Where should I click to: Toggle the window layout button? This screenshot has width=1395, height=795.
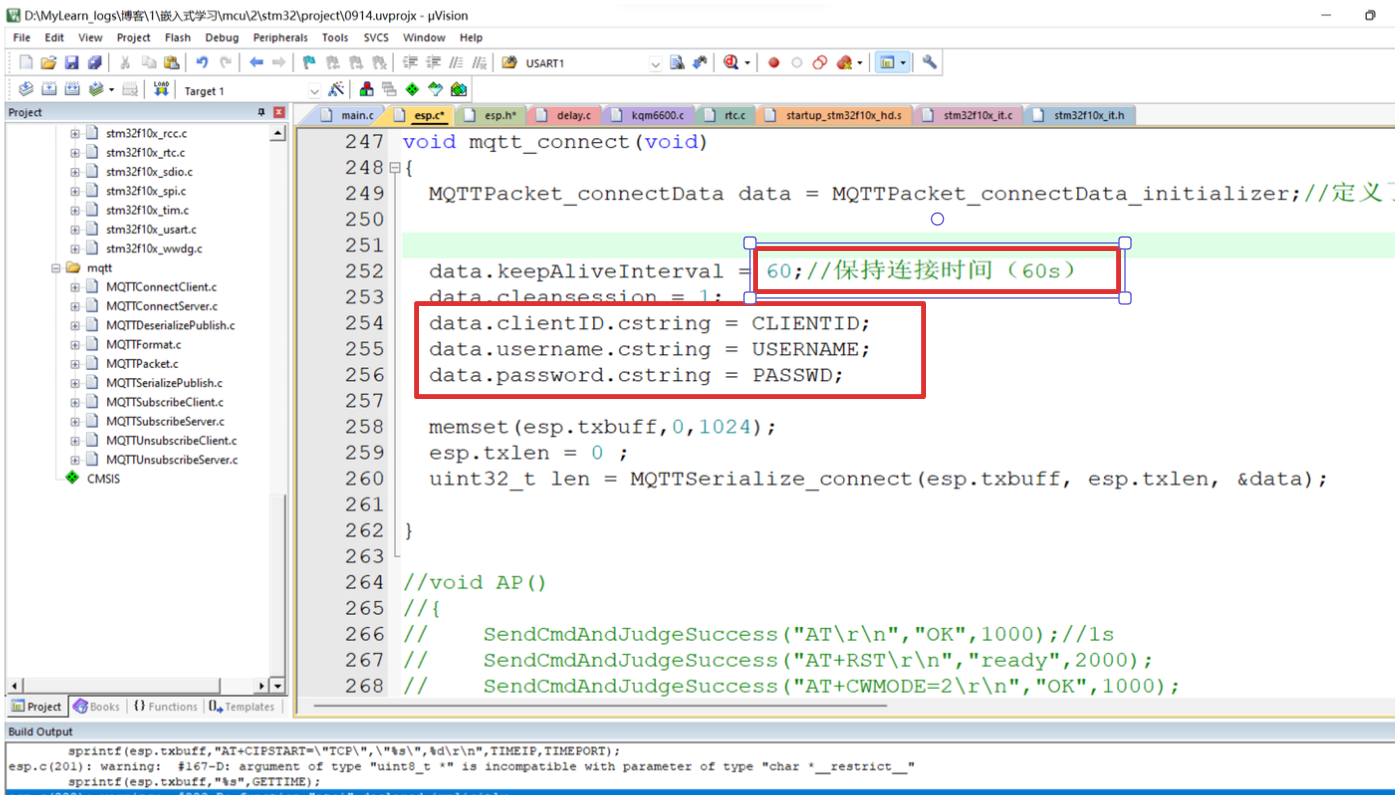click(x=887, y=62)
